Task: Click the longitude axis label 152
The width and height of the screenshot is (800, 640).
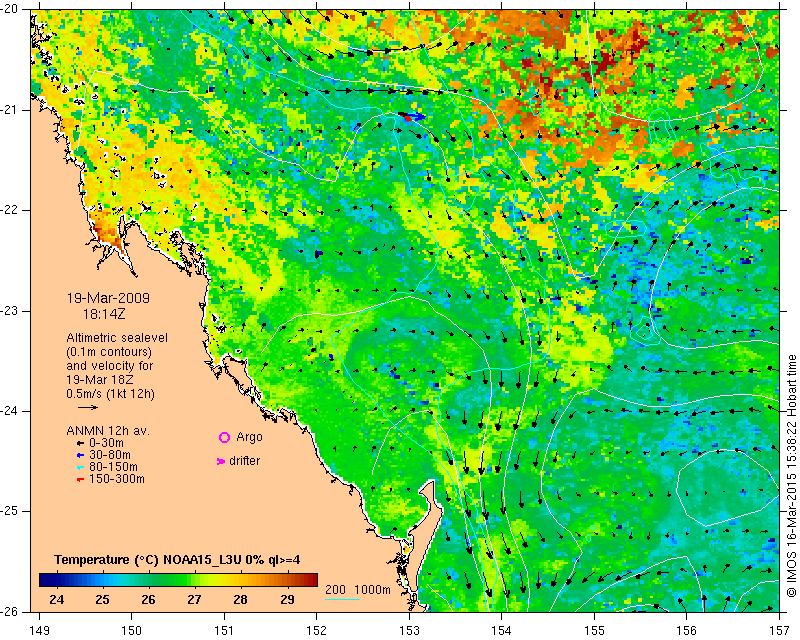Action: [316, 631]
